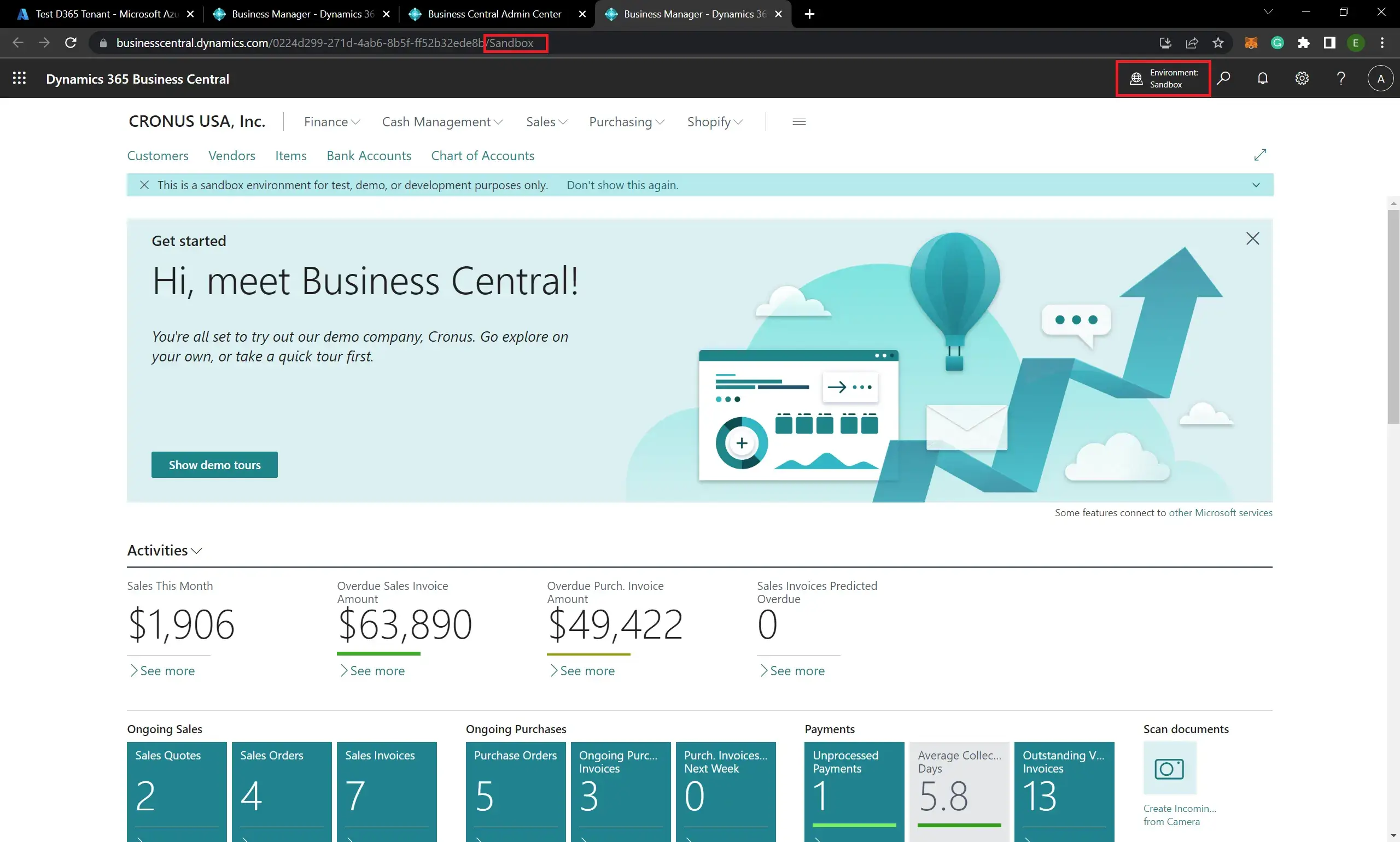Open the settings gear in Business Central
The image size is (1400, 842).
click(x=1302, y=78)
